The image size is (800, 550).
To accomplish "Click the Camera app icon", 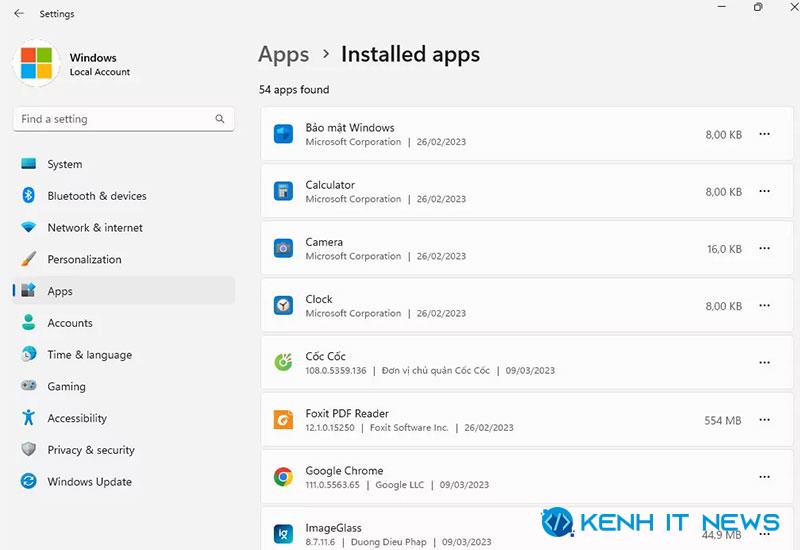I will point(283,248).
